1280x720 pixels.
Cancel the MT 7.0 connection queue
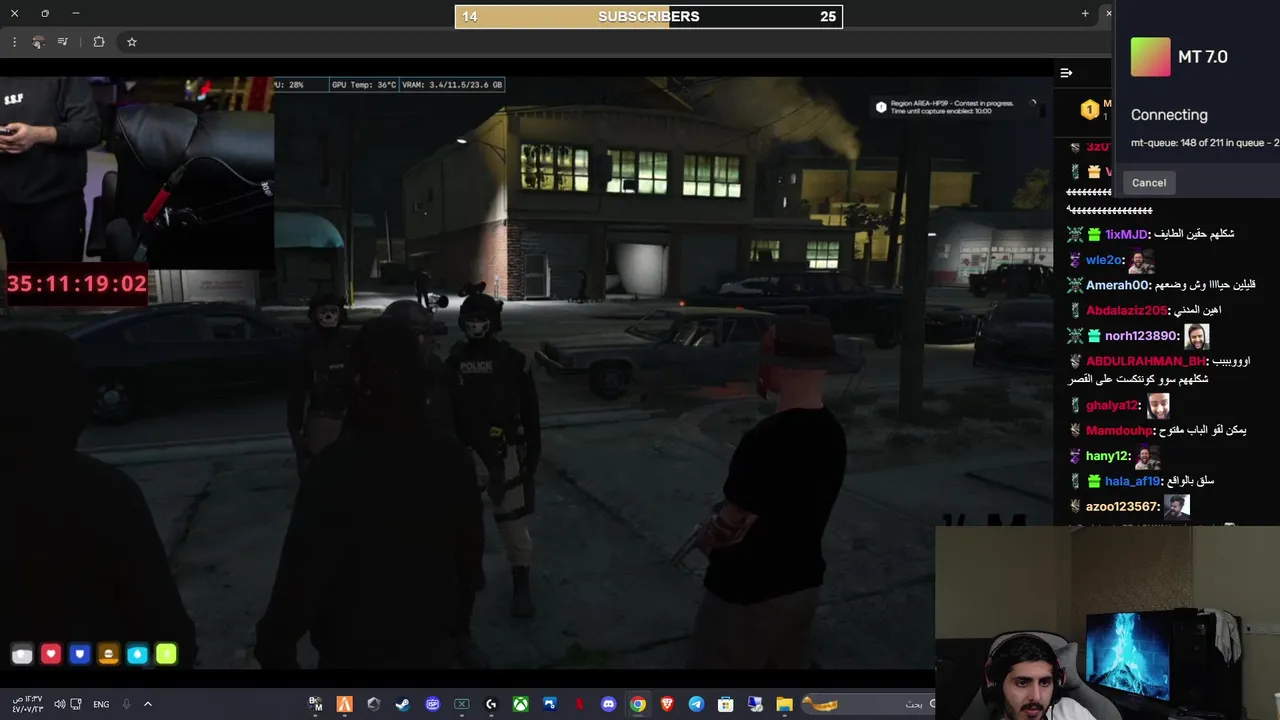[1149, 183]
